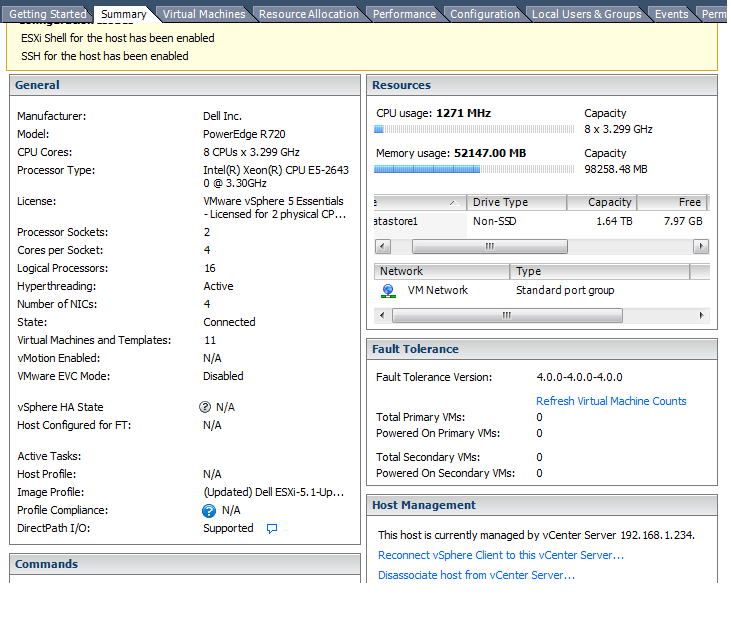This screenshot has width=731, height=635.
Task: Open the Configuration tab
Action: (485, 14)
